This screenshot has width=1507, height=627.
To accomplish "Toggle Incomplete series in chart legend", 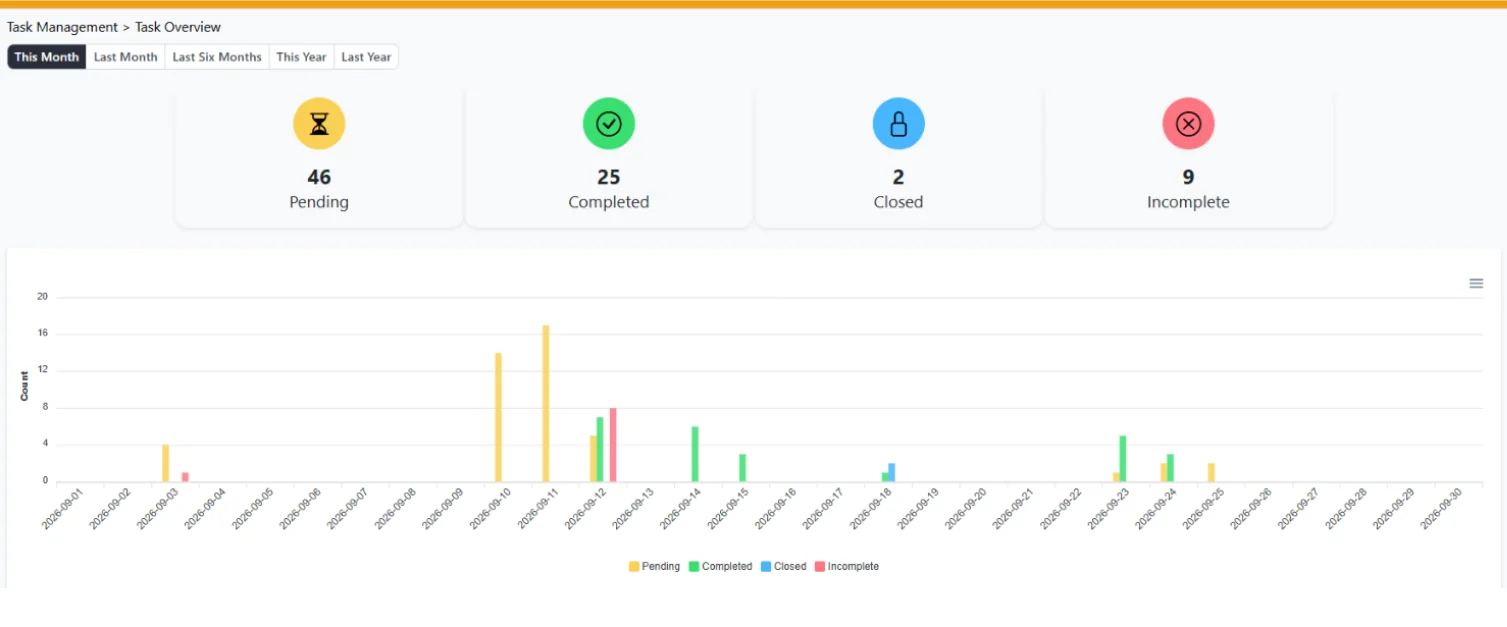I will pos(847,566).
